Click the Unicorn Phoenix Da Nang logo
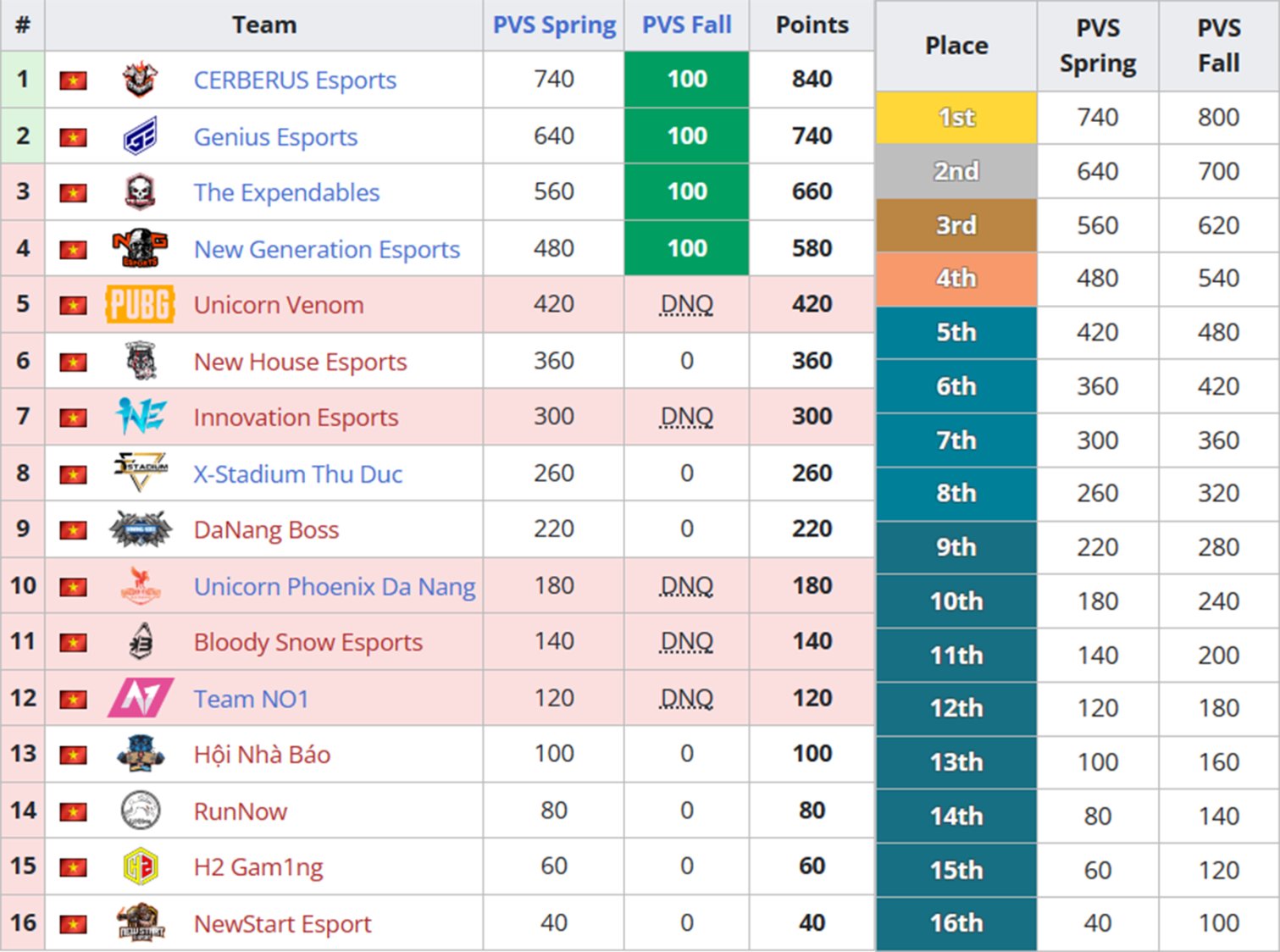The height and width of the screenshot is (952, 1280). (x=140, y=586)
